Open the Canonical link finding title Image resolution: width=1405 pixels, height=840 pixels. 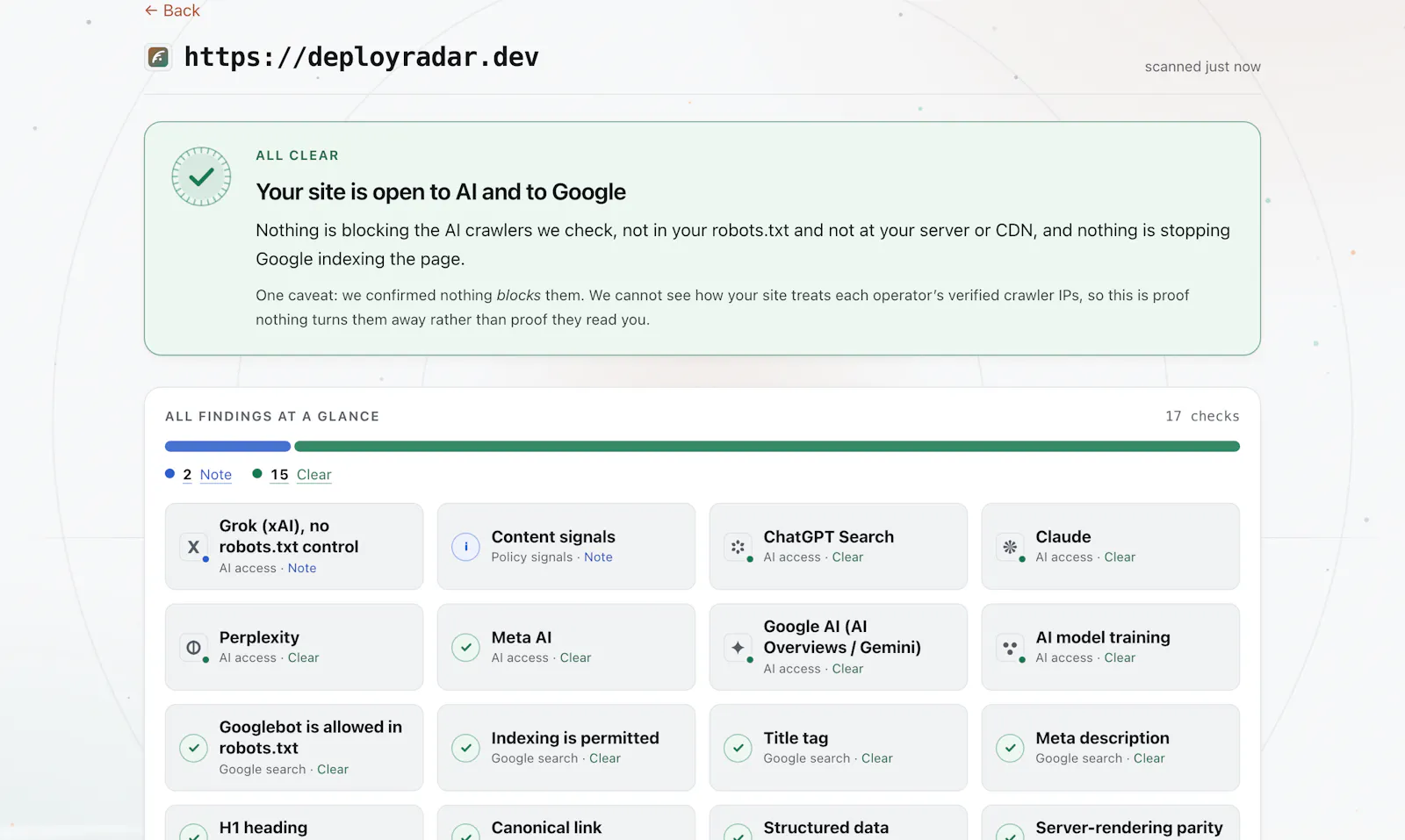tap(546, 828)
